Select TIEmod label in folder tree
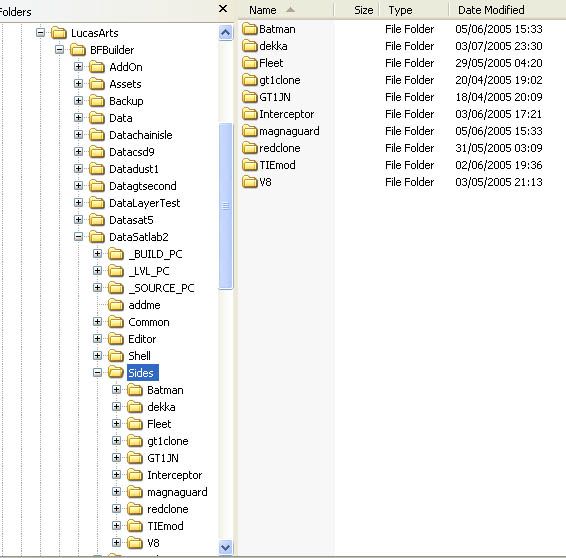566x558 pixels. point(165,526)
